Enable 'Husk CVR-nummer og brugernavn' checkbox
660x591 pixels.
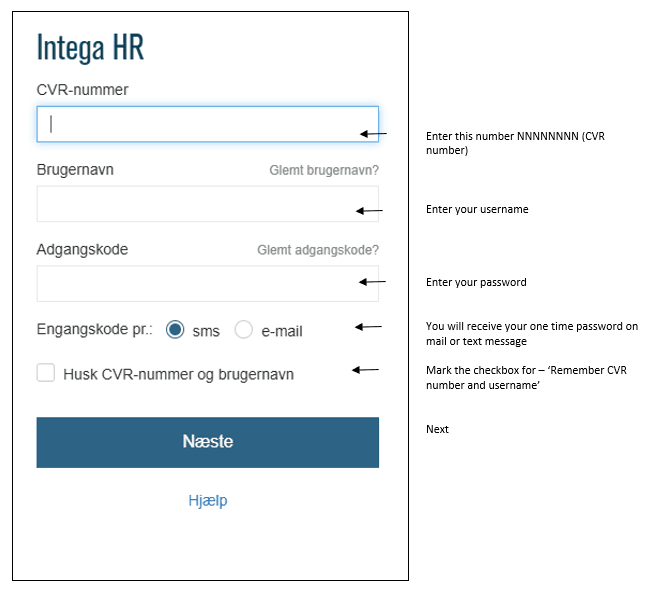[x=46, y=373]
